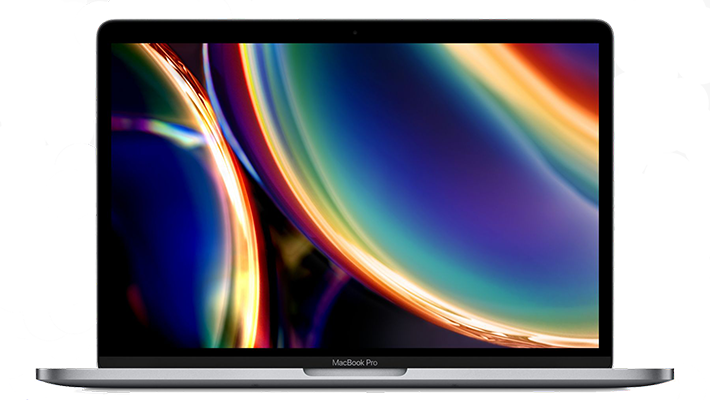Click the bottom bezel right of MacBook Pro label
The width and height of the screenshot is (710, 400).
(x=490, y=360)
